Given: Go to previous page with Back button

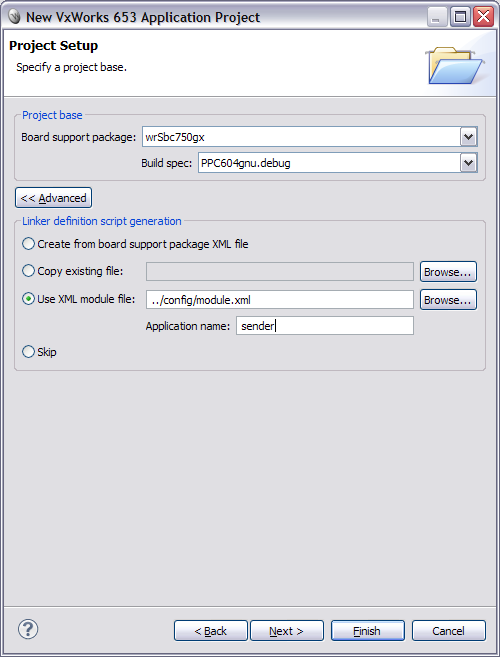Looking at the screenshot, I should (210, 631).
